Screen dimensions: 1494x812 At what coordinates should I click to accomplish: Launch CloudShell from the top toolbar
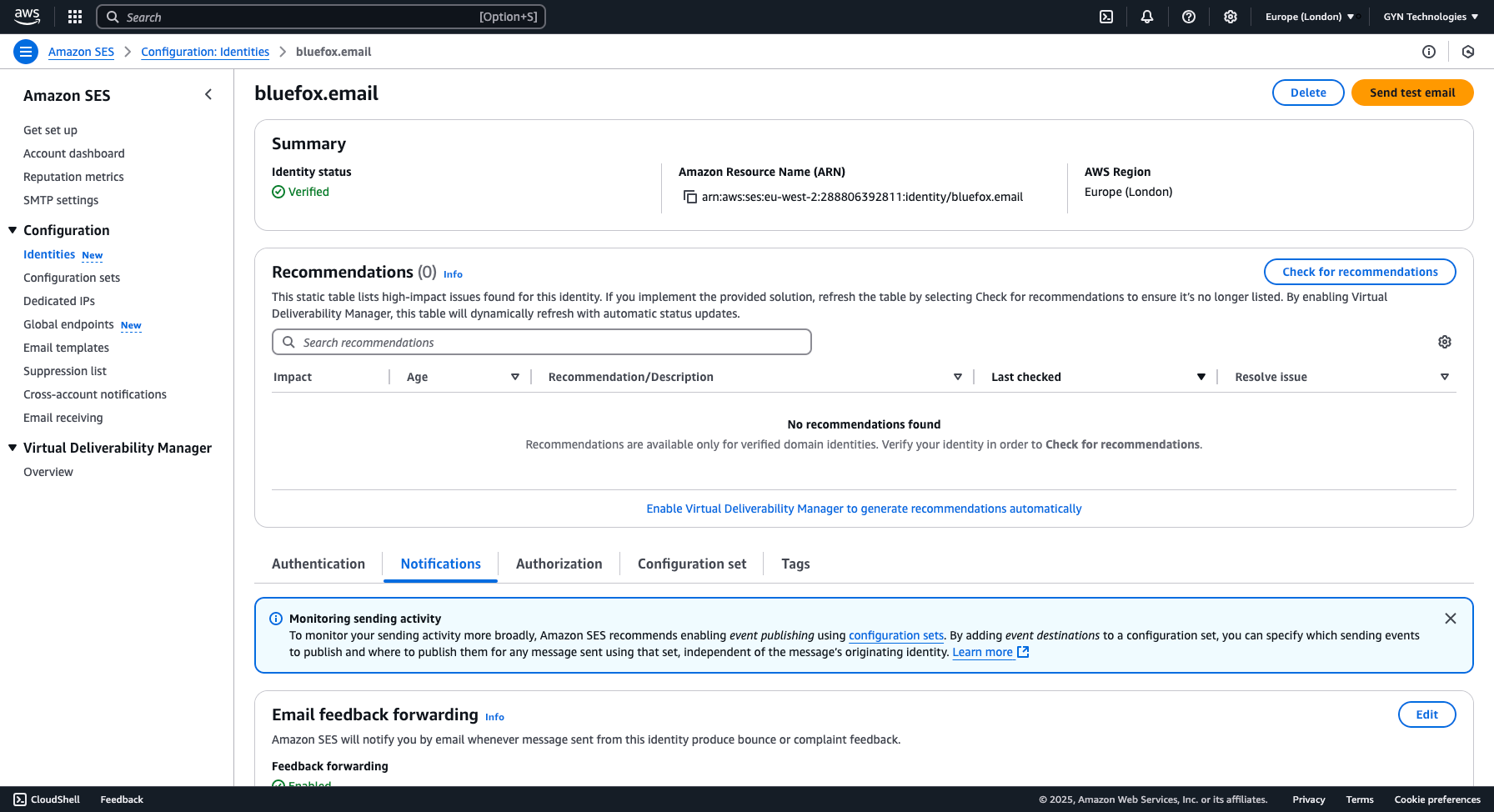[x=1105, y=17]
